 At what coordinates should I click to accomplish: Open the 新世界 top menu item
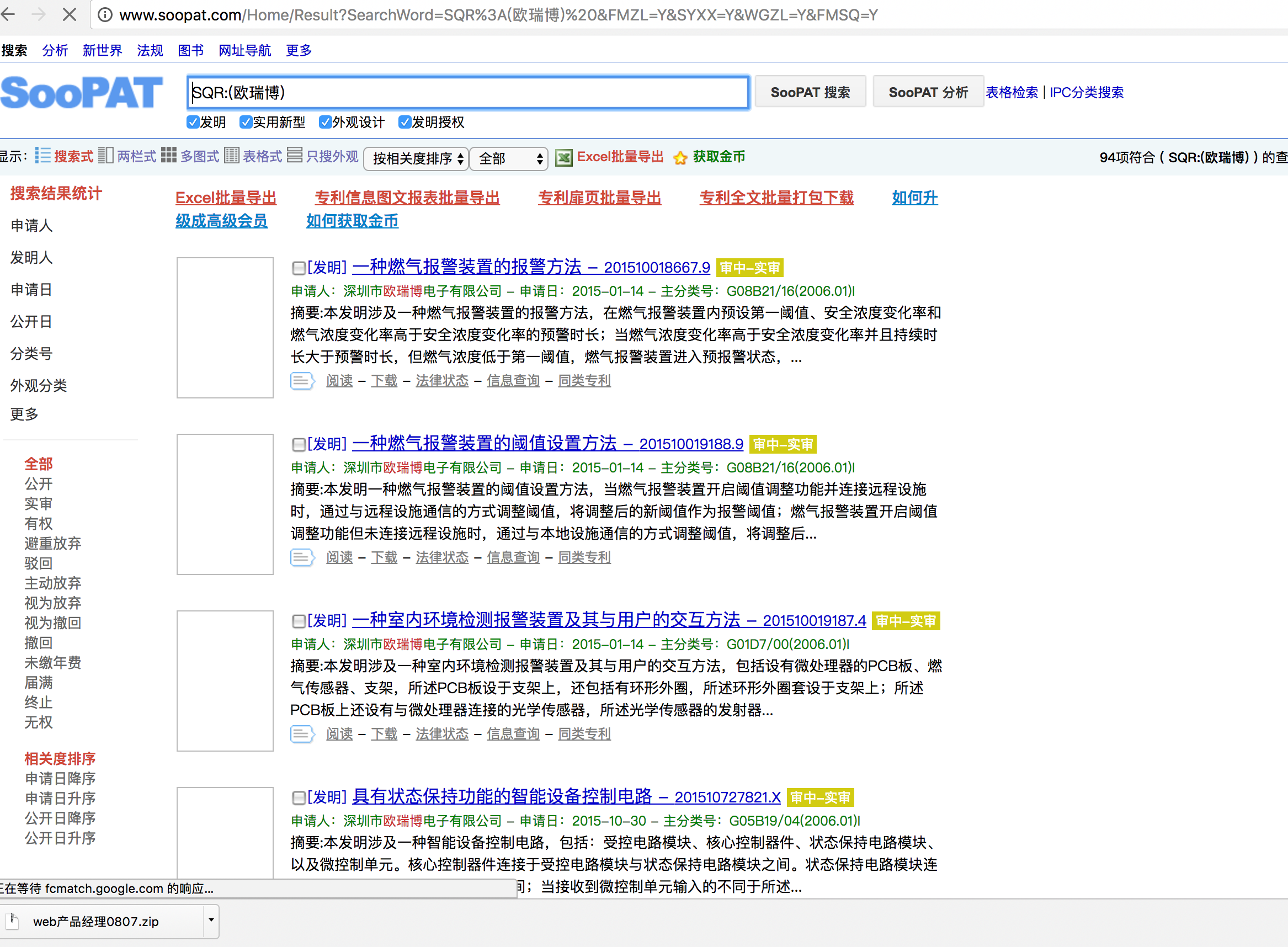pos(103,50)
